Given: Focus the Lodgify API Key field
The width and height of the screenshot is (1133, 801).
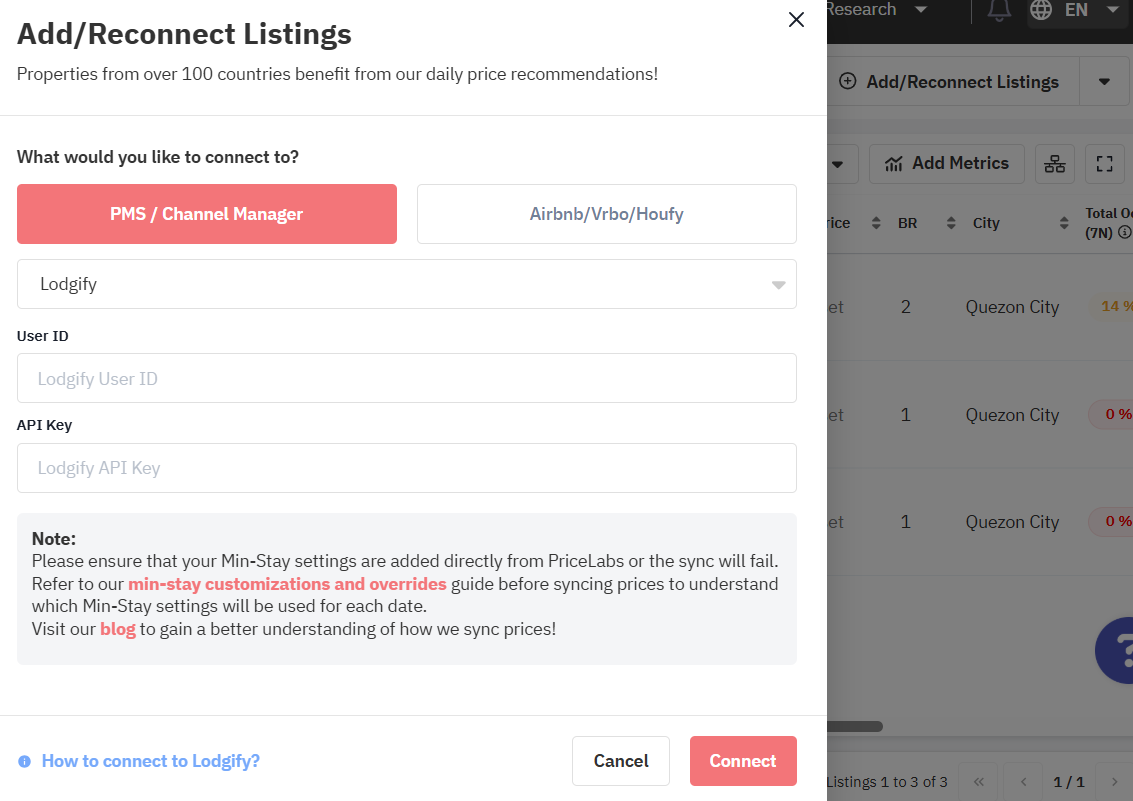Looking at the screenshot, I should 407,468.
